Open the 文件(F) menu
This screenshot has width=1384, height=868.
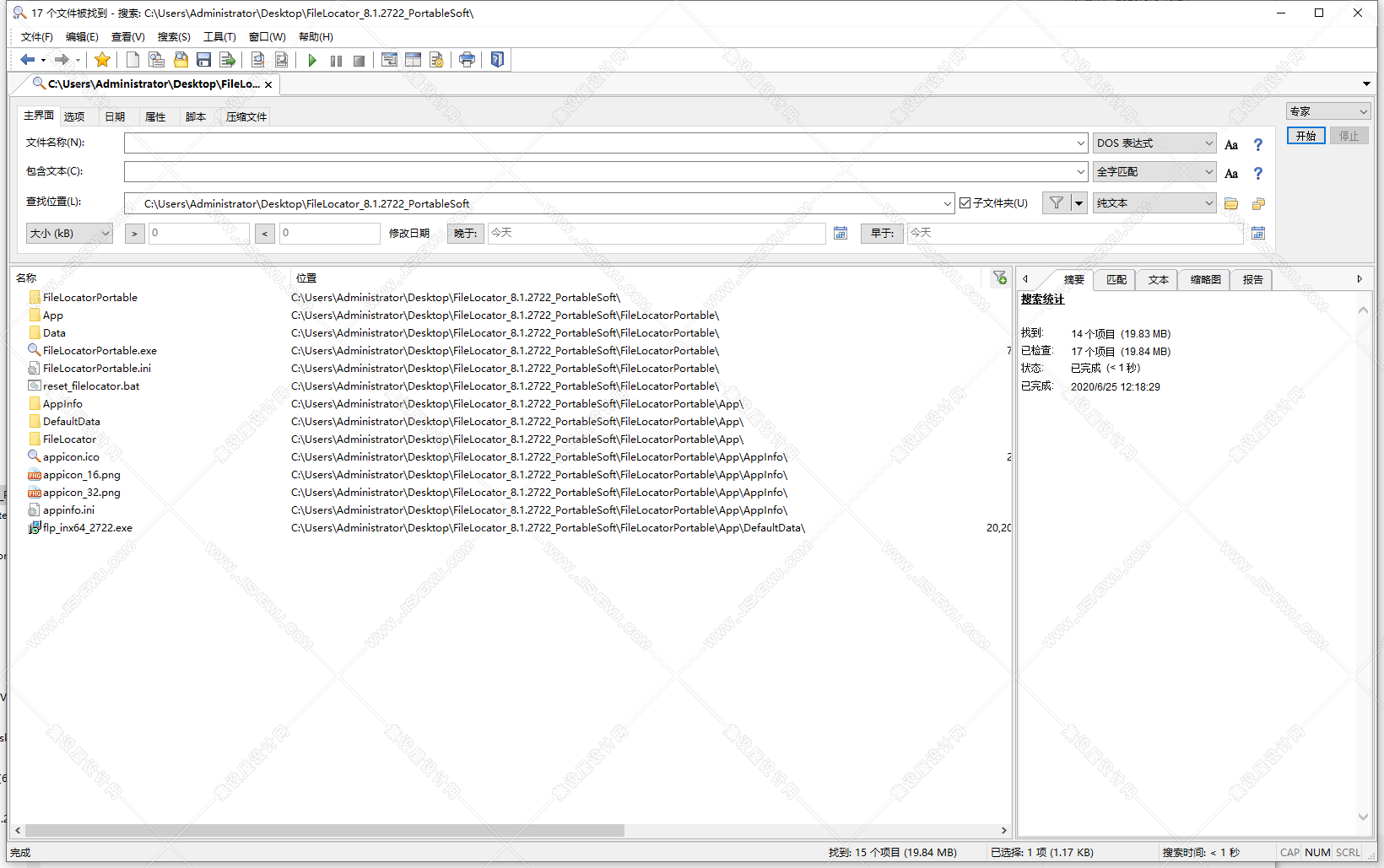point(36,37)
